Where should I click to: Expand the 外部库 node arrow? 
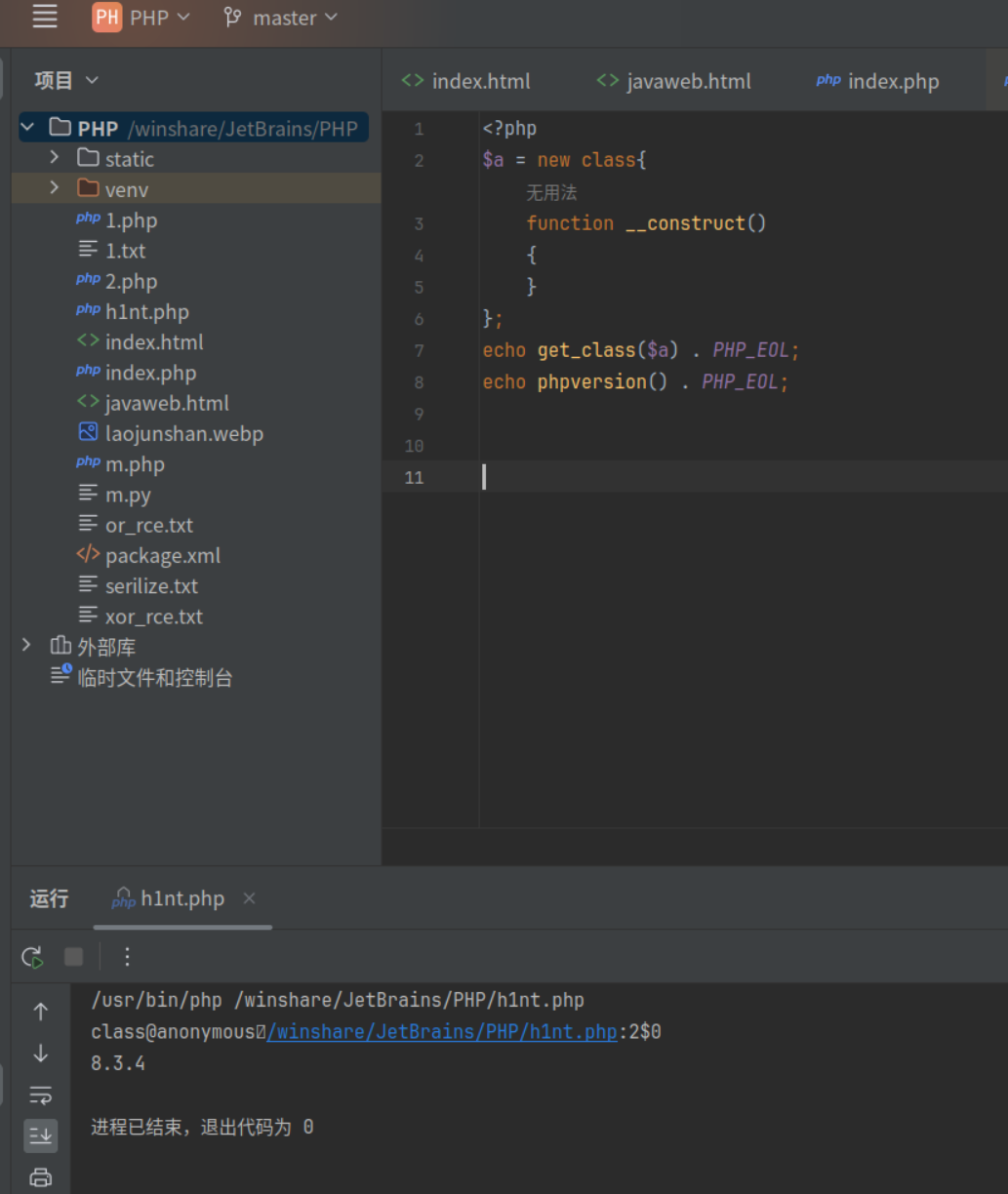27,646
